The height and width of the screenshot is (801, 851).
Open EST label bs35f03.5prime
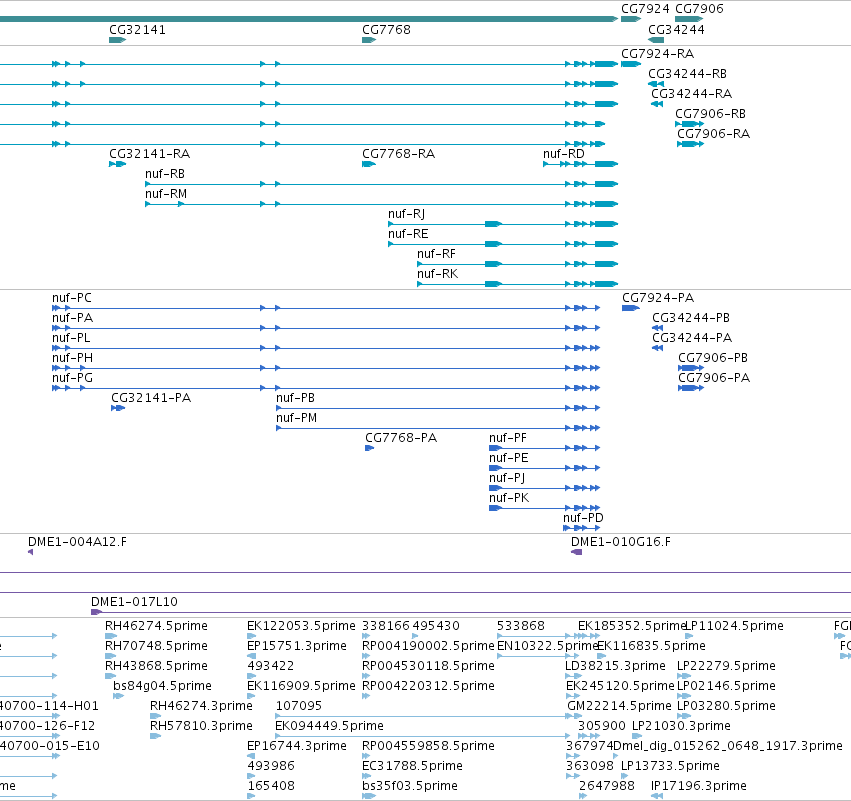click(410, 786)
